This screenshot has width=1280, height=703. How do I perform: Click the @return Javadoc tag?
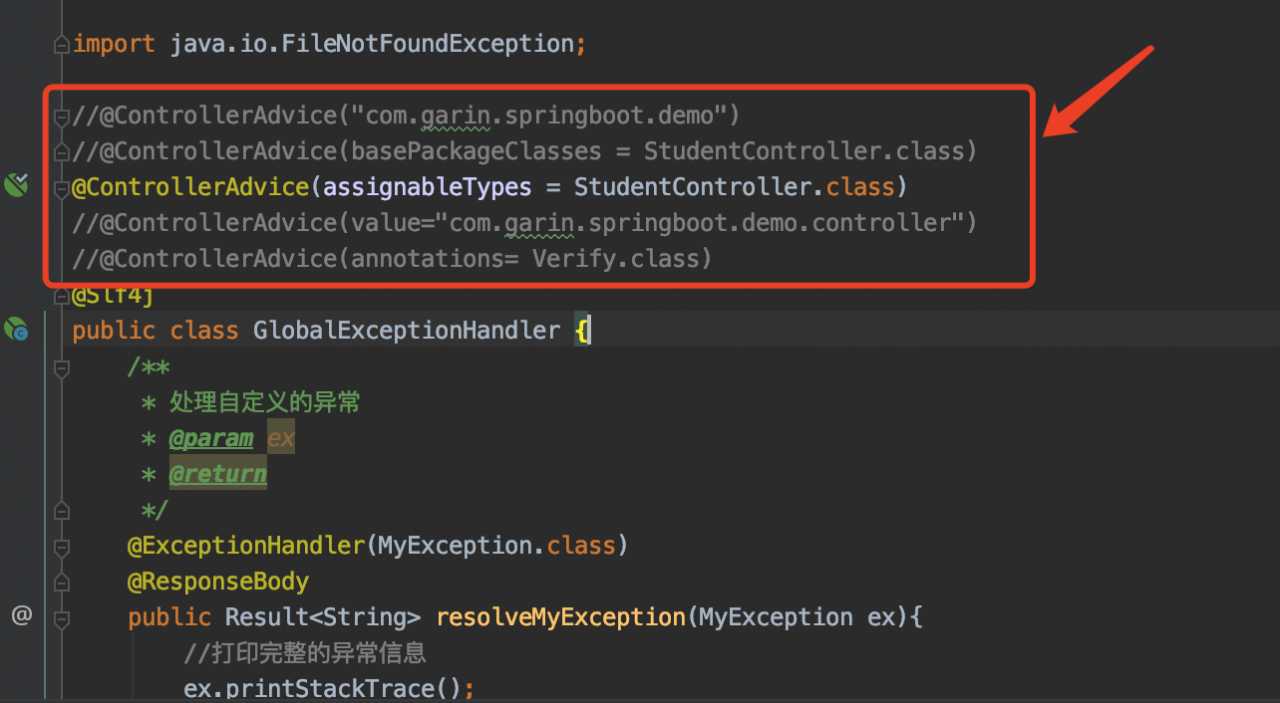coord(217,474)
